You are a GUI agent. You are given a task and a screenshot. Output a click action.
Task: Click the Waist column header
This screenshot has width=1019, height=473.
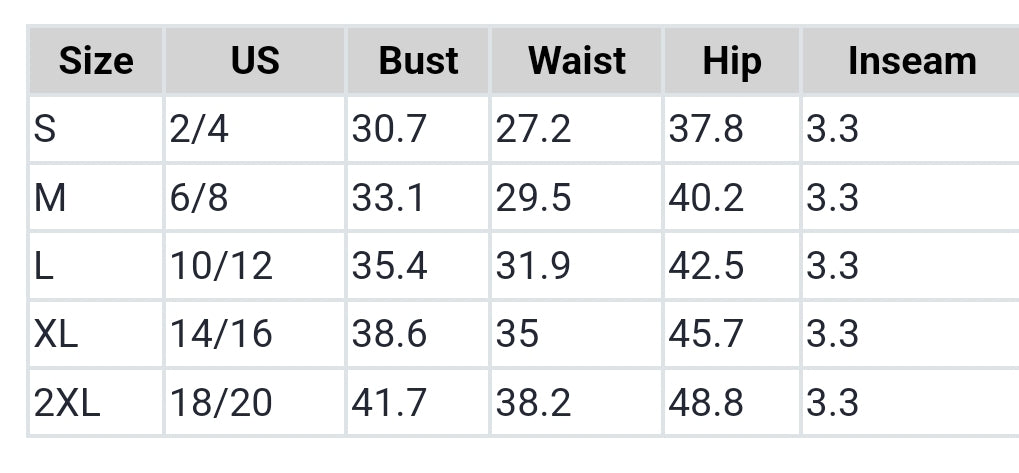[x=577, y=61]
